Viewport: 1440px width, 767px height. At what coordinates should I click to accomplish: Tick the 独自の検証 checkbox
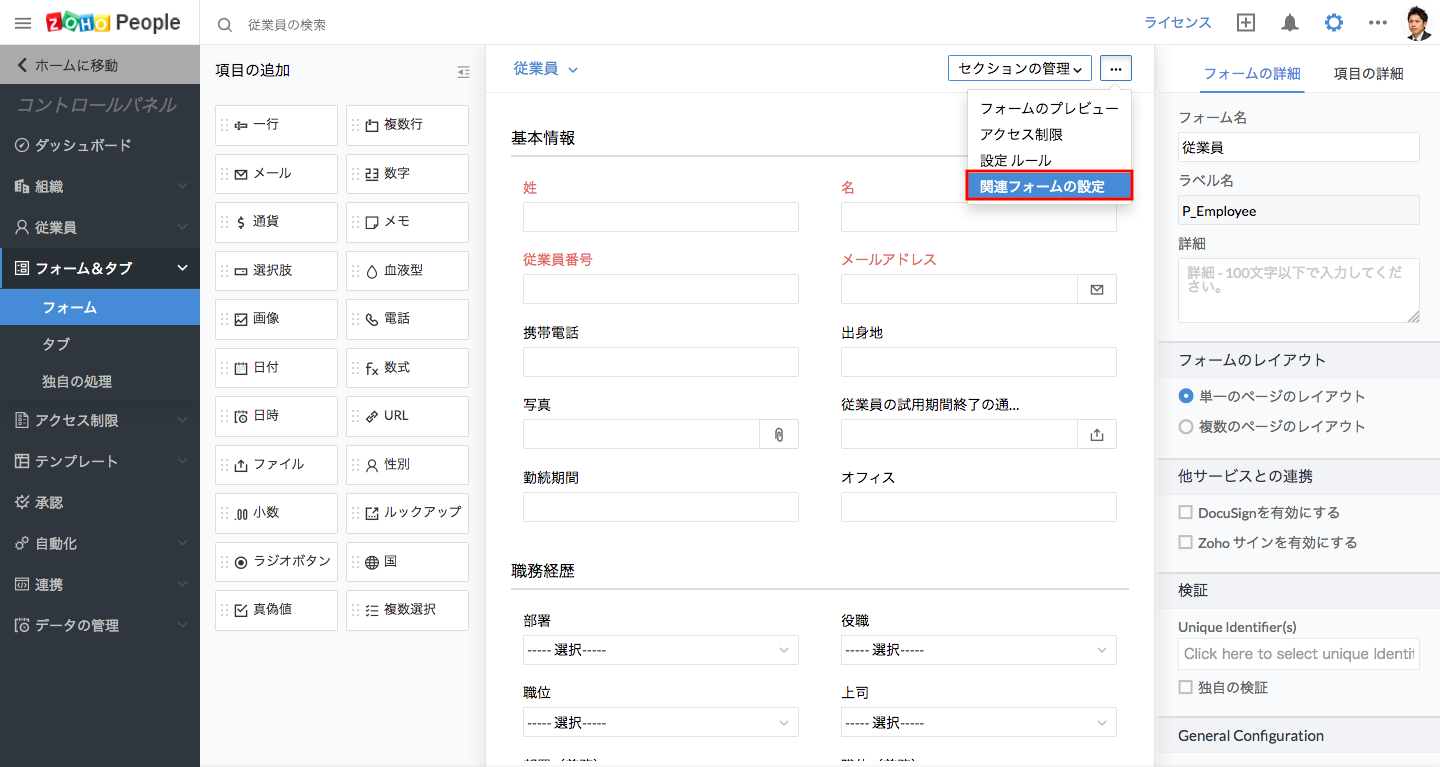(1186, 688)
